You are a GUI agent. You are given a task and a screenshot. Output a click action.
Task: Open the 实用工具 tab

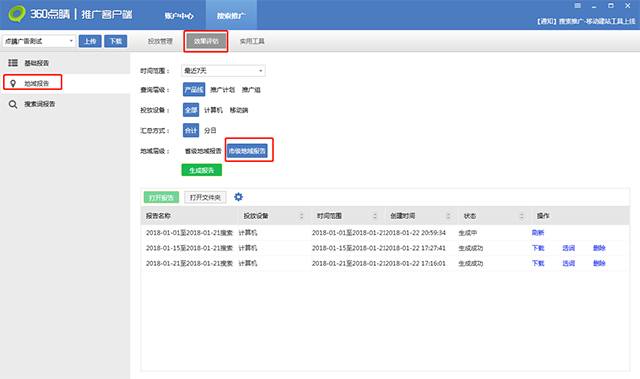pos(252,41)
